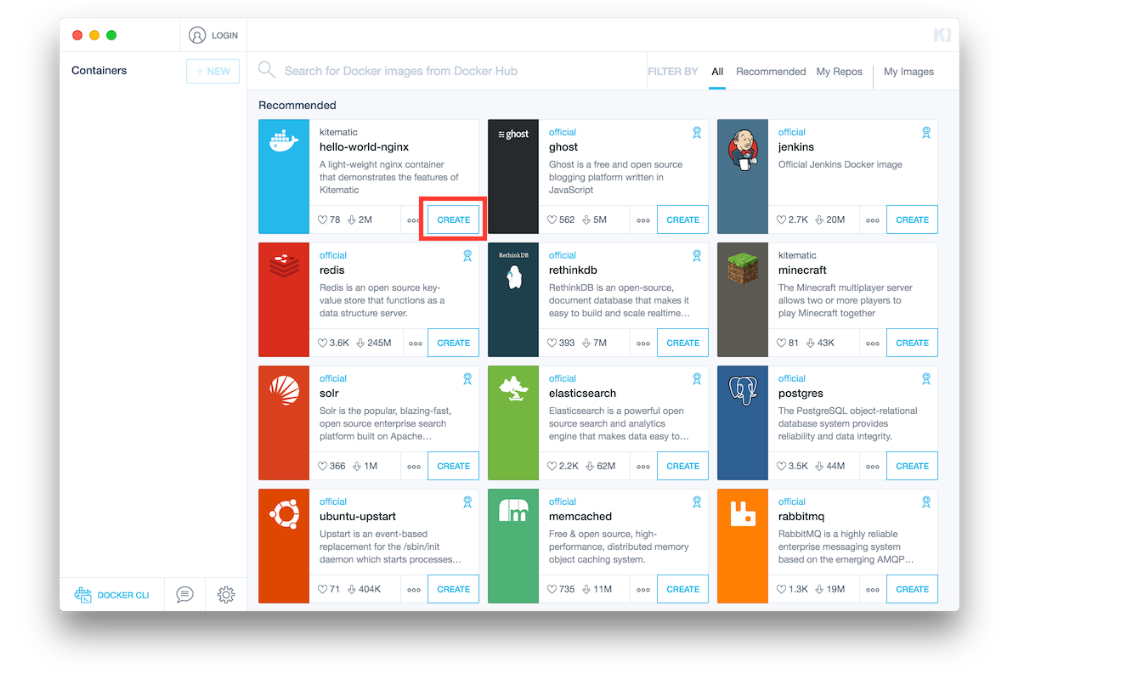Create the memcached container
The width and height of the screenshot is (1128, 677).
(x=683, y=589)
